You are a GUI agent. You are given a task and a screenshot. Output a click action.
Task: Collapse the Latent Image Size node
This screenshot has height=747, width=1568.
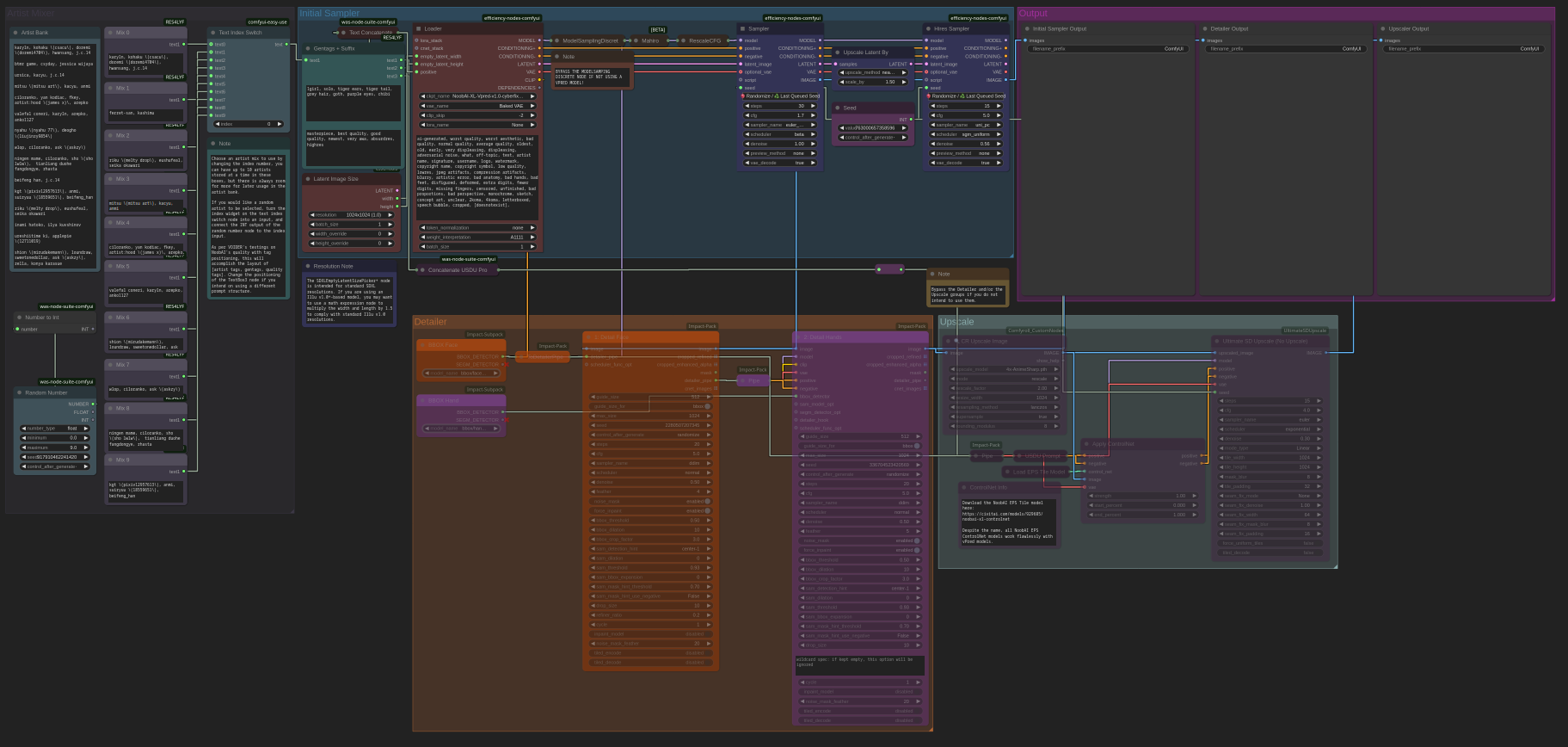[x=307, y=179]
